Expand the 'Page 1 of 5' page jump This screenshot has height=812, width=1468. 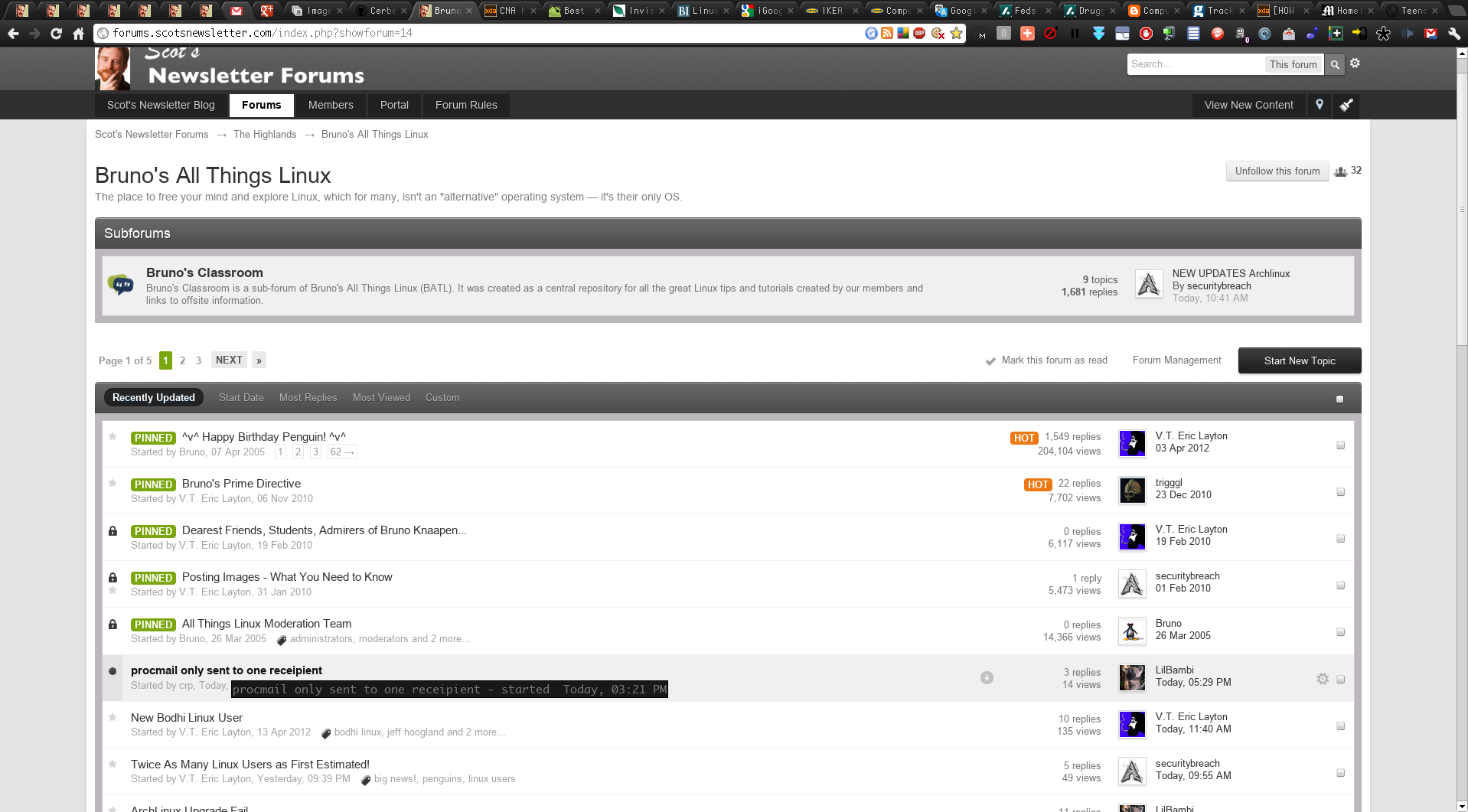pos(126,360)
